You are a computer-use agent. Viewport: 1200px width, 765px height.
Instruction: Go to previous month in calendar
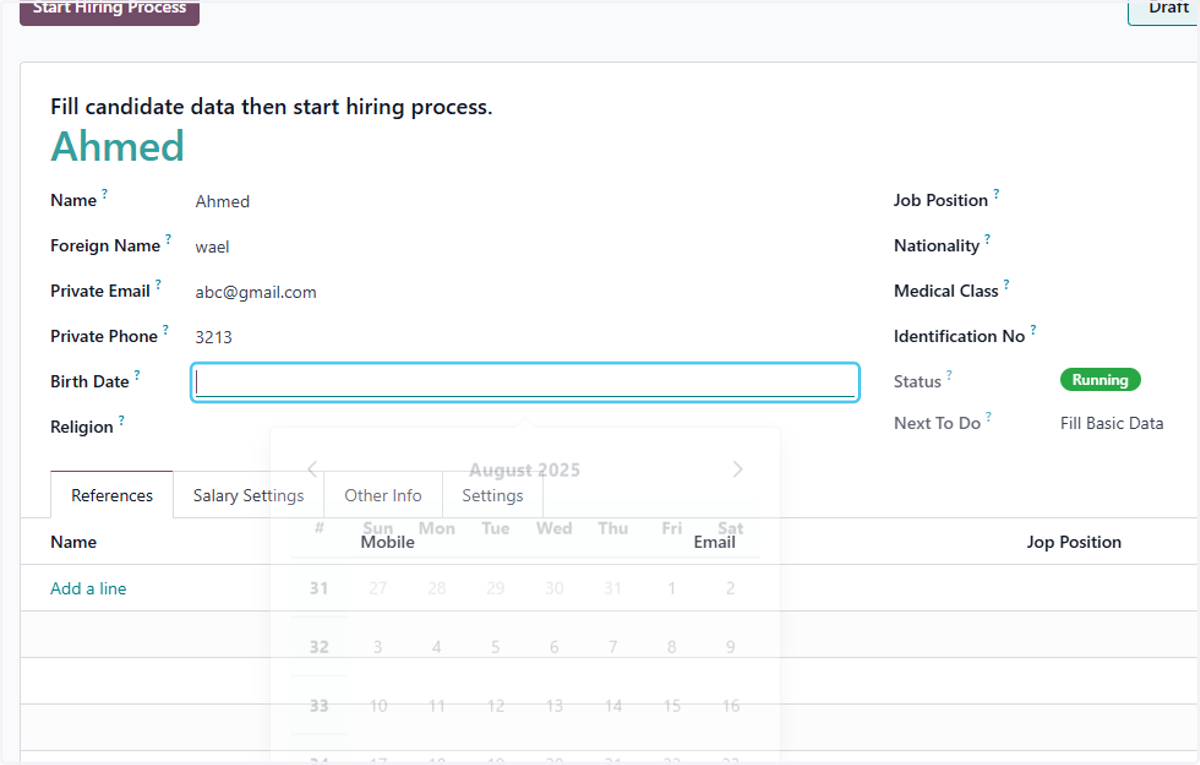(x=312, y=469)
